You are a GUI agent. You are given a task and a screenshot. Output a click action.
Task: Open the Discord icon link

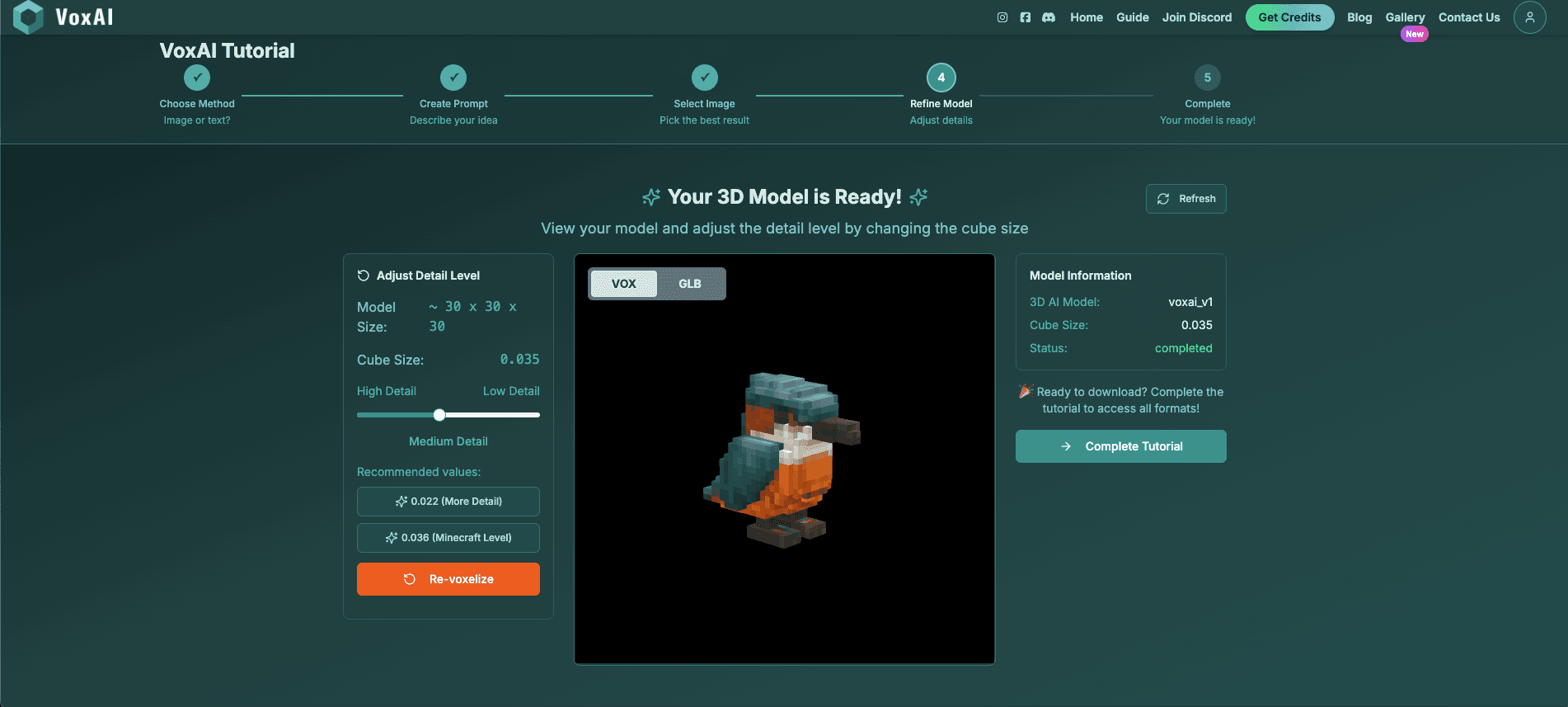(1049, 17)
